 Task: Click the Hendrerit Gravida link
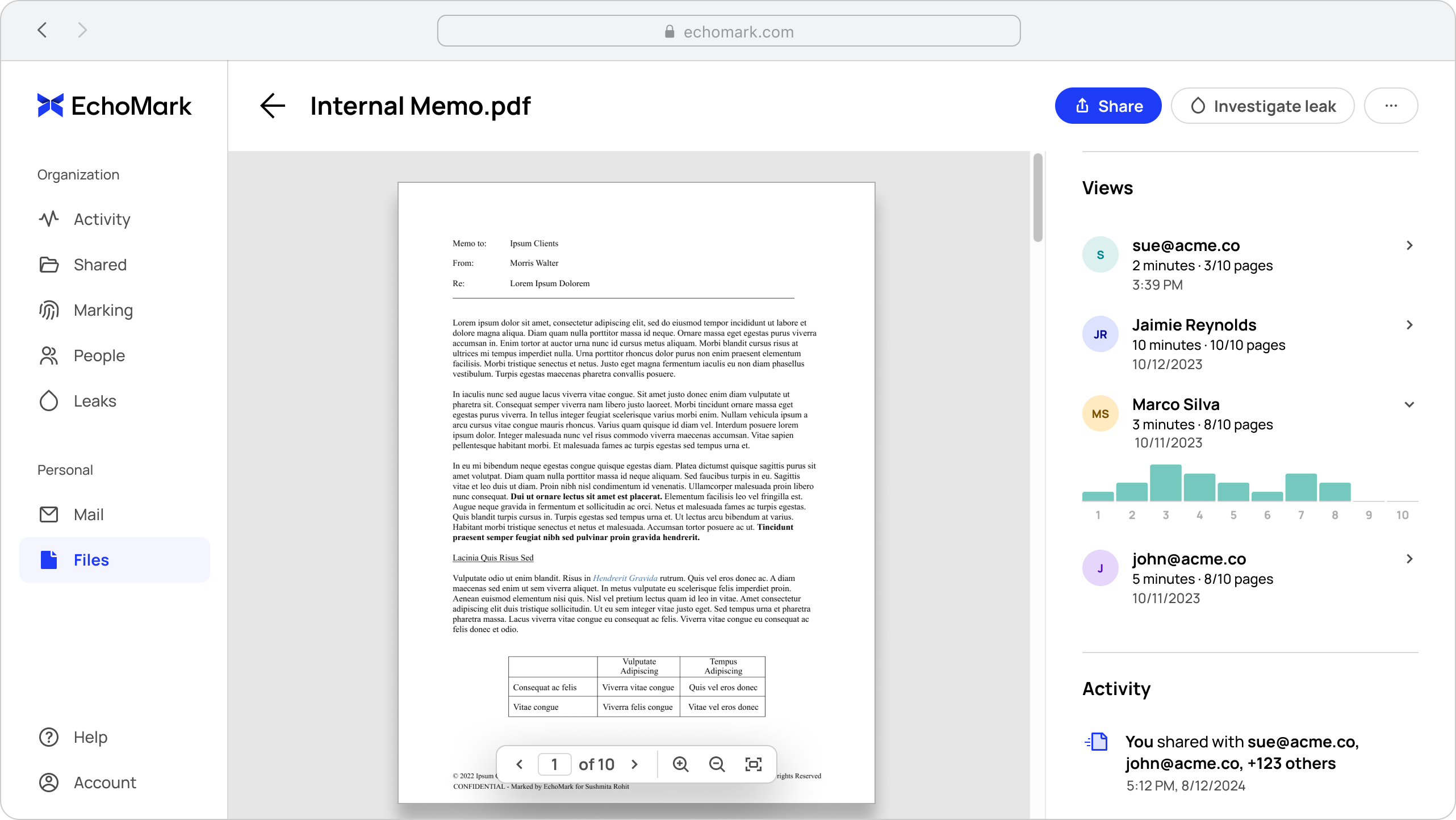625,578
